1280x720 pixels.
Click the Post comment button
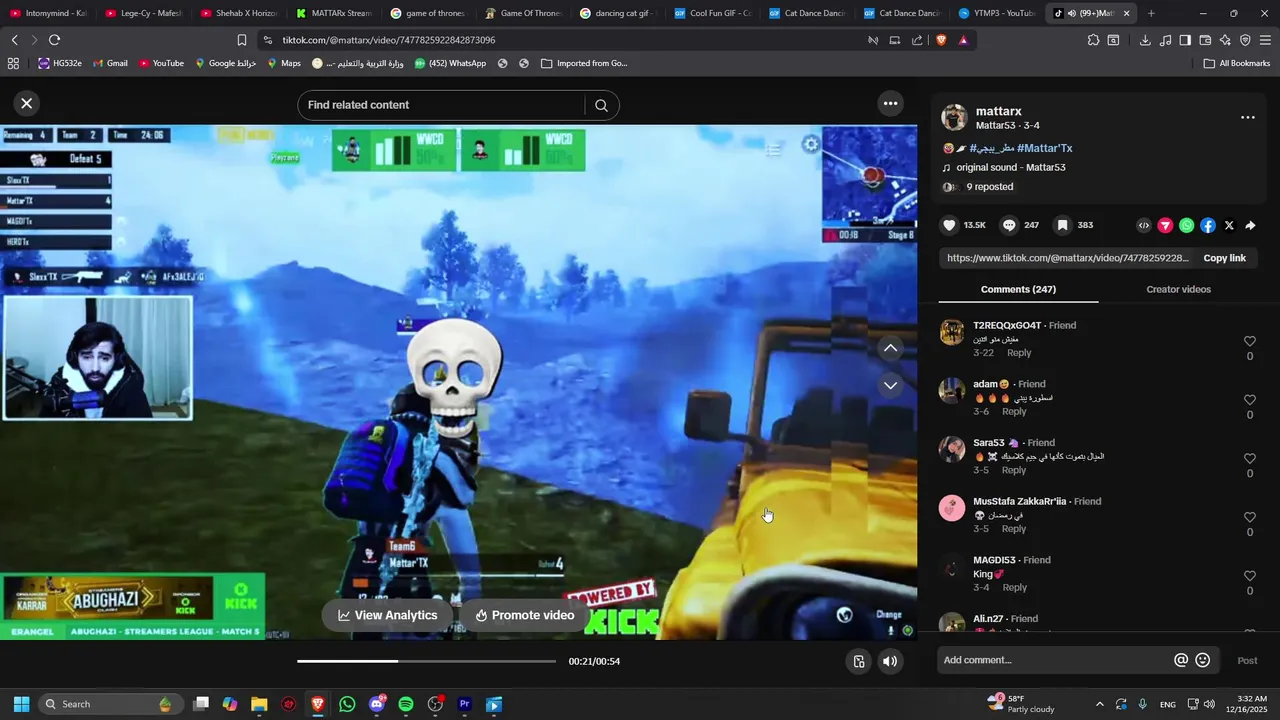point(1247,660)
